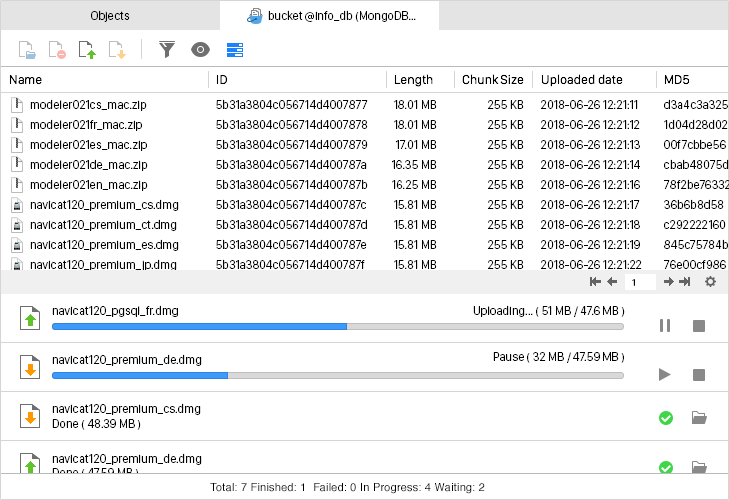Viewport: 729px width, 500px height.
Task: Go to the first page
Action: (595, 282)
